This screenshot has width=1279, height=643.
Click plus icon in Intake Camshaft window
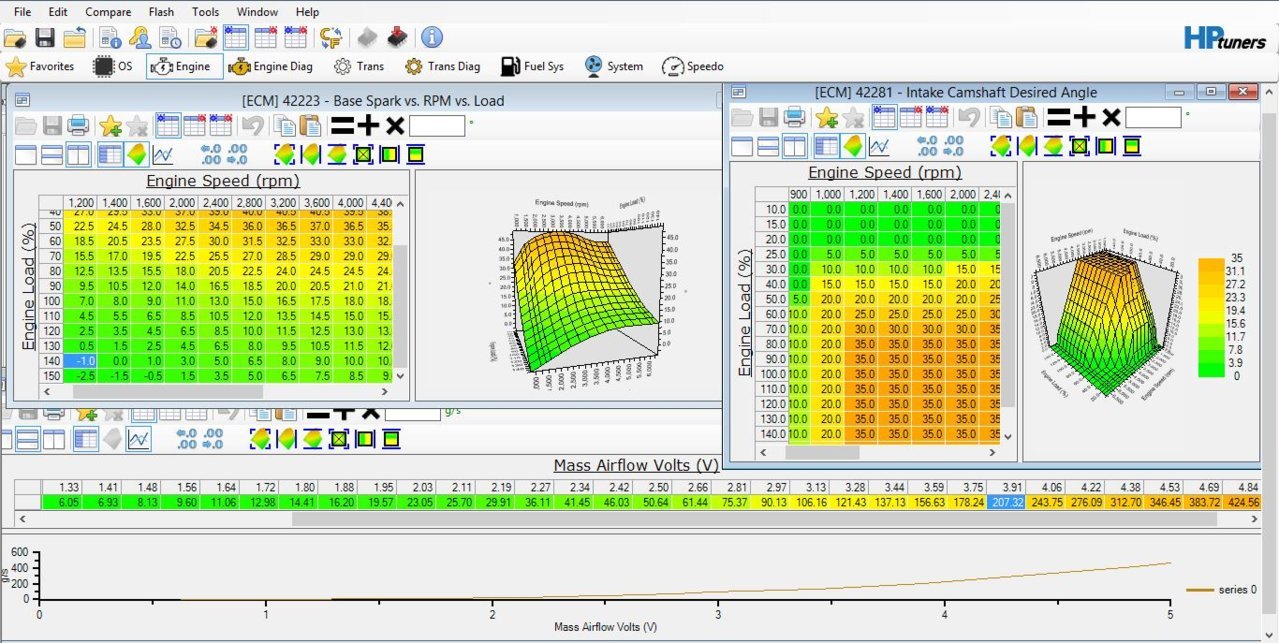[x=1085, y=117]
